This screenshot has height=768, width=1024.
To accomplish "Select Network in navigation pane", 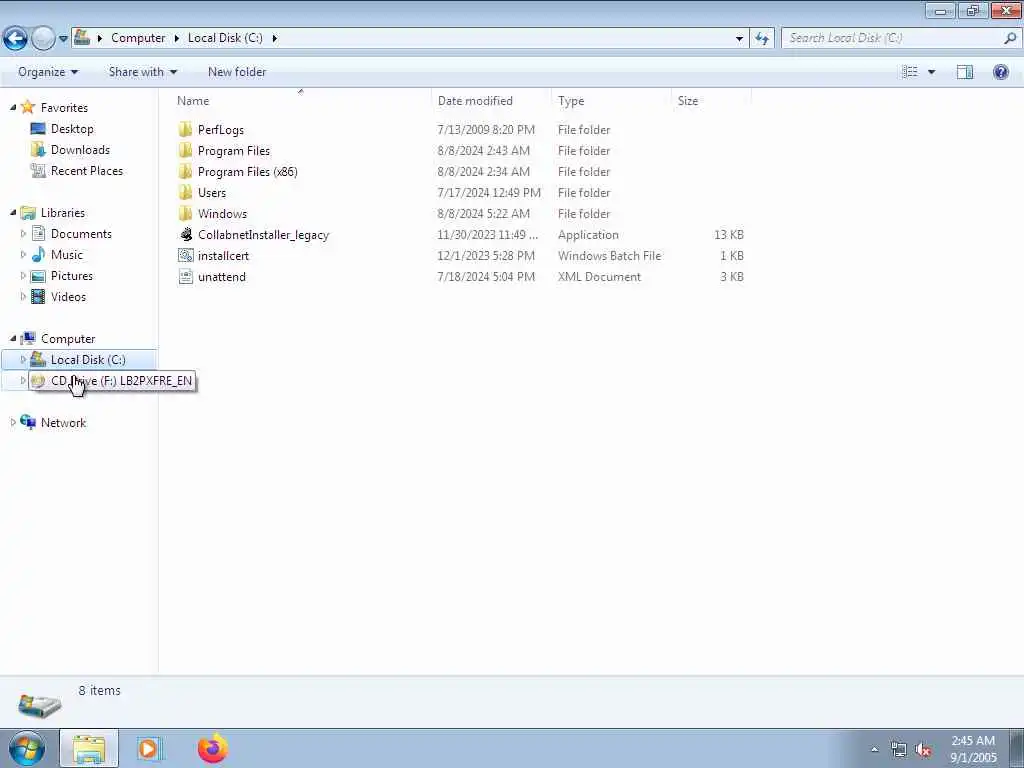I will [63, 423].
